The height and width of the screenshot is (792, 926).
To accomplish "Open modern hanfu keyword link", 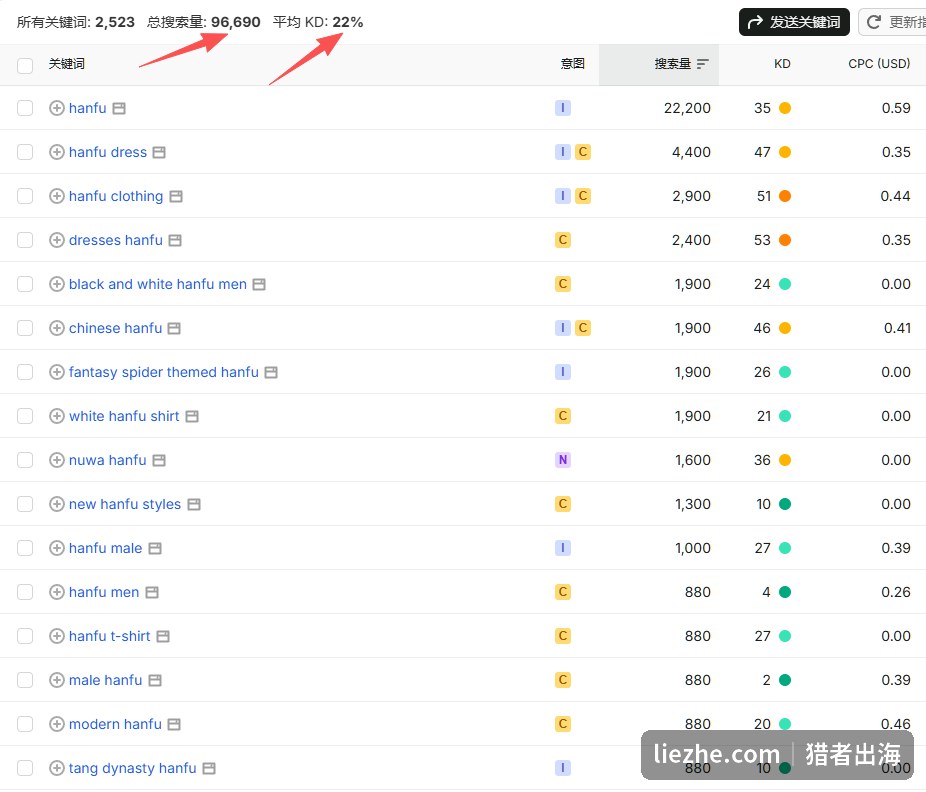I will pos(115,724).
